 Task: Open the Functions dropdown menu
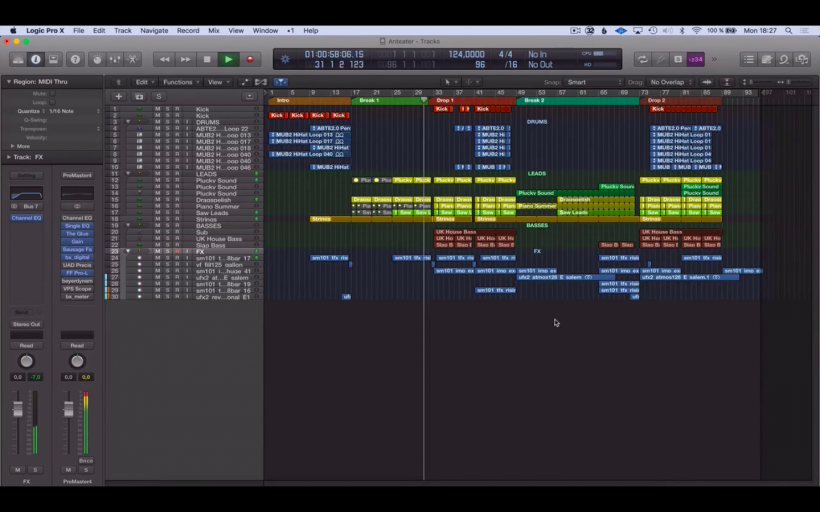pos(181,82)
